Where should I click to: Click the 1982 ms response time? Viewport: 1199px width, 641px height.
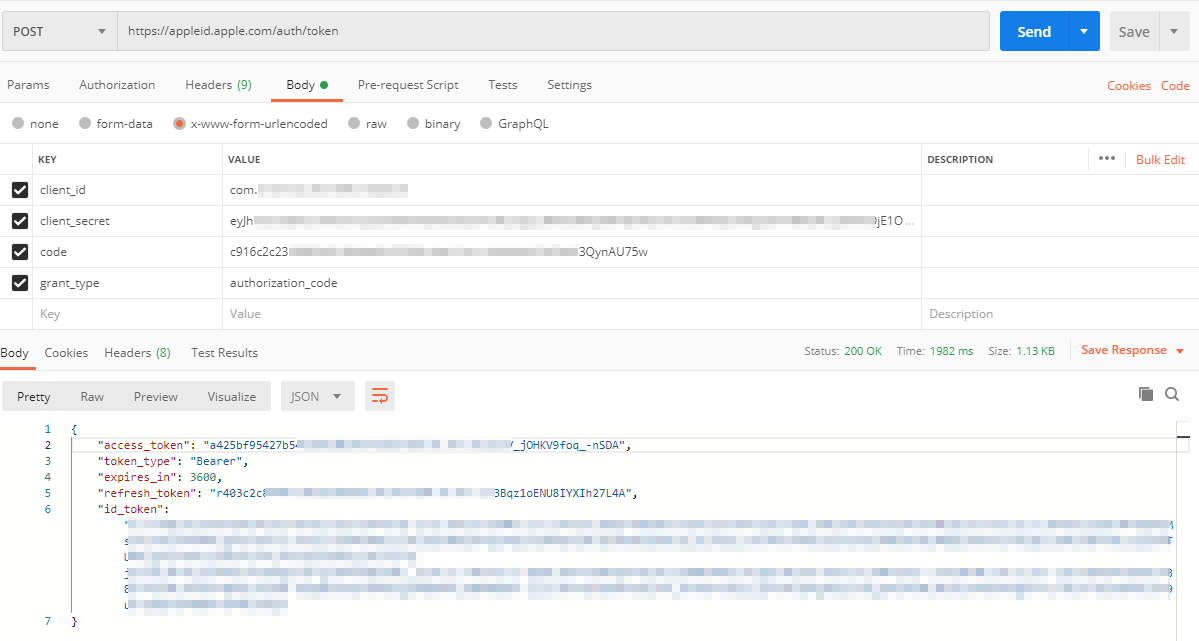click(951, 351)
